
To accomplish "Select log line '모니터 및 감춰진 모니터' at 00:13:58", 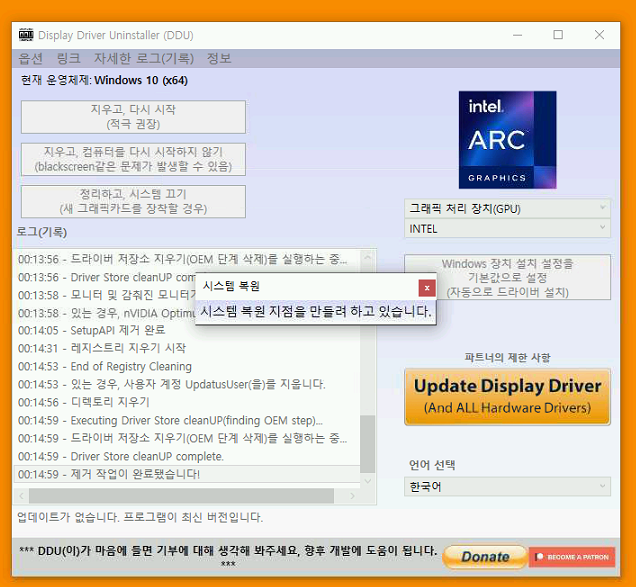I will 105,295.
